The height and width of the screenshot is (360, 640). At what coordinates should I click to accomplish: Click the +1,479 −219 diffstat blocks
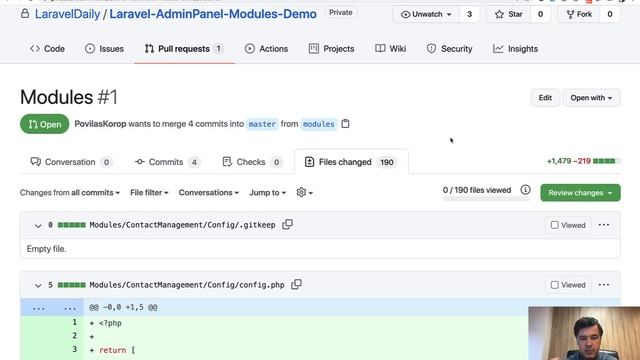tap(607, 161)
